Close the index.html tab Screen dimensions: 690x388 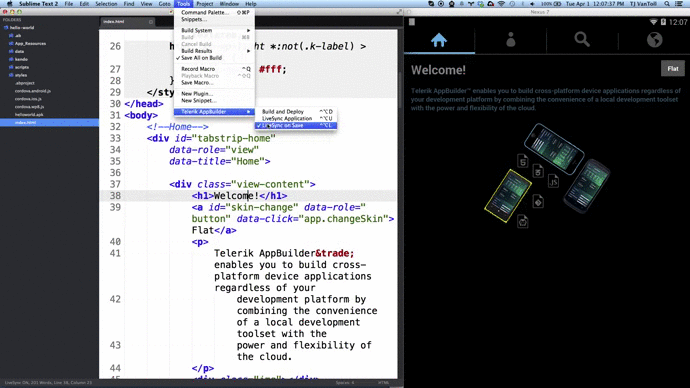tap(150, 22)
